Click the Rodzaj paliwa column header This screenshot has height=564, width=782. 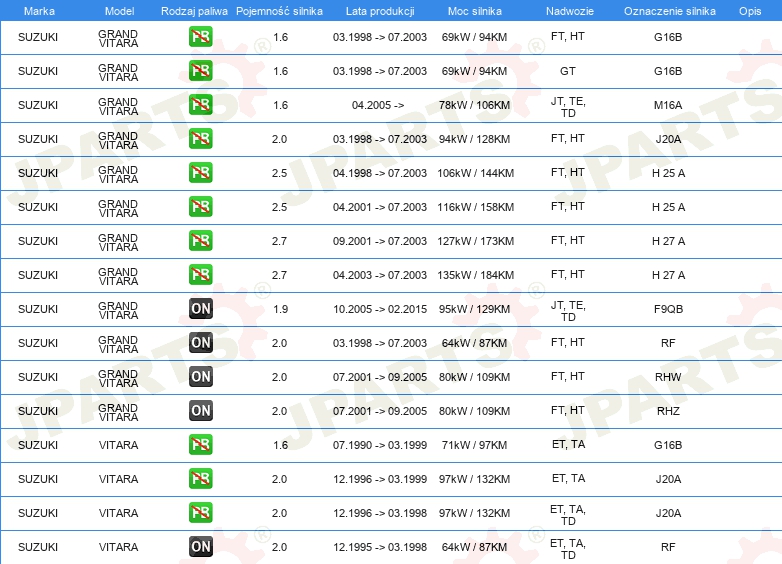point(194,11)
